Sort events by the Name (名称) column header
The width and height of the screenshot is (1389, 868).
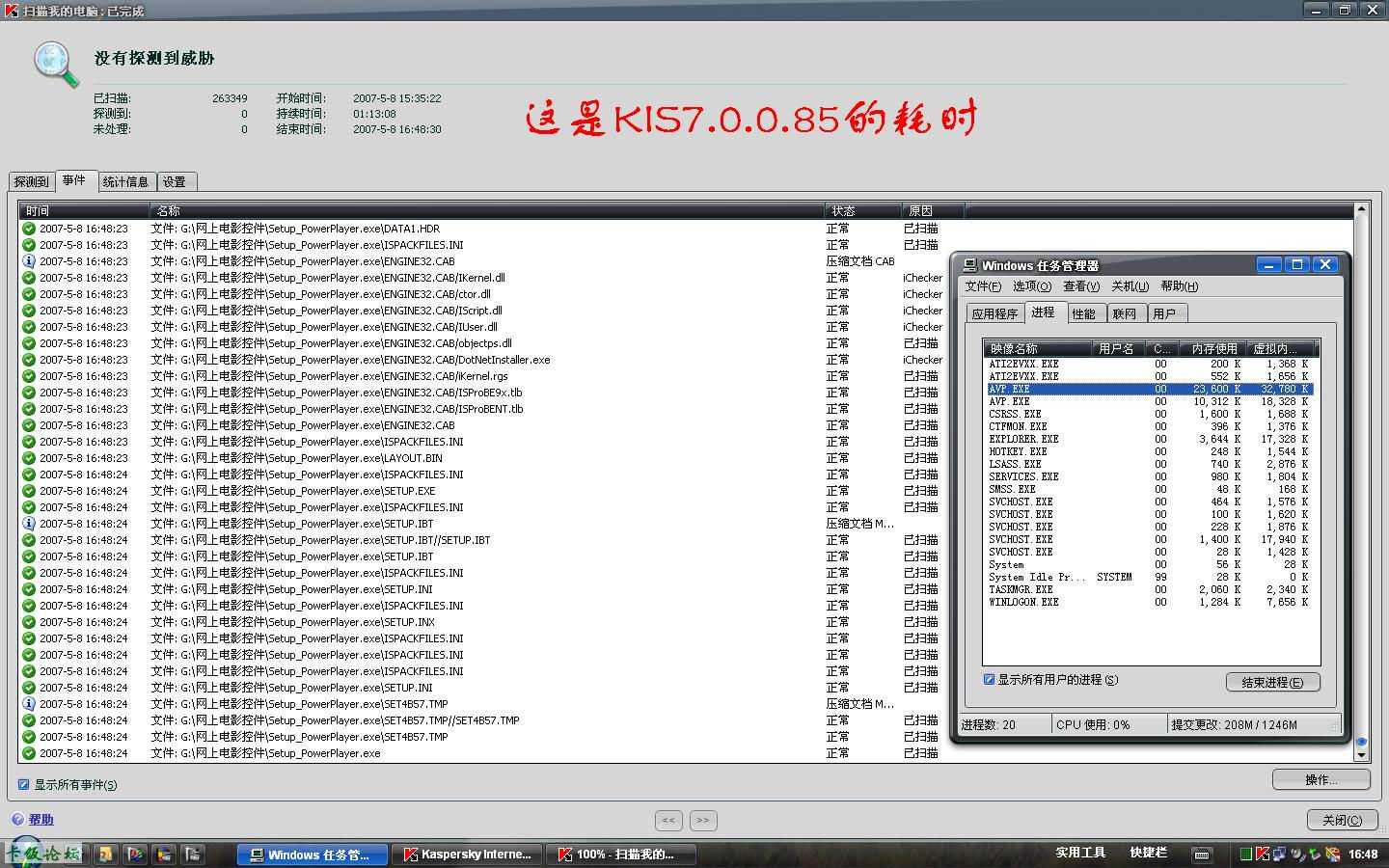(x=487, y=210)
